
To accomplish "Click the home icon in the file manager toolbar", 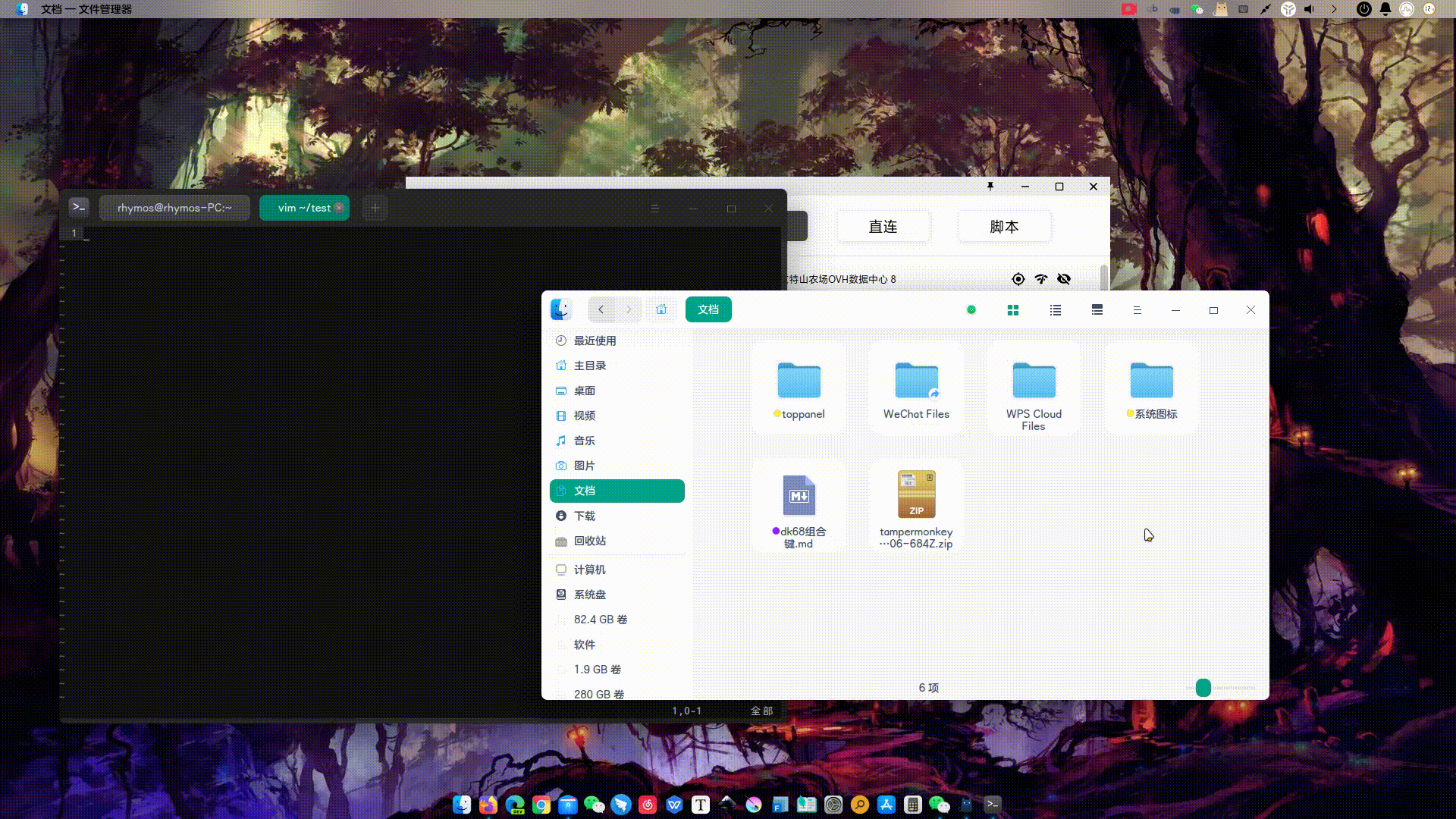I will [661, 309].
